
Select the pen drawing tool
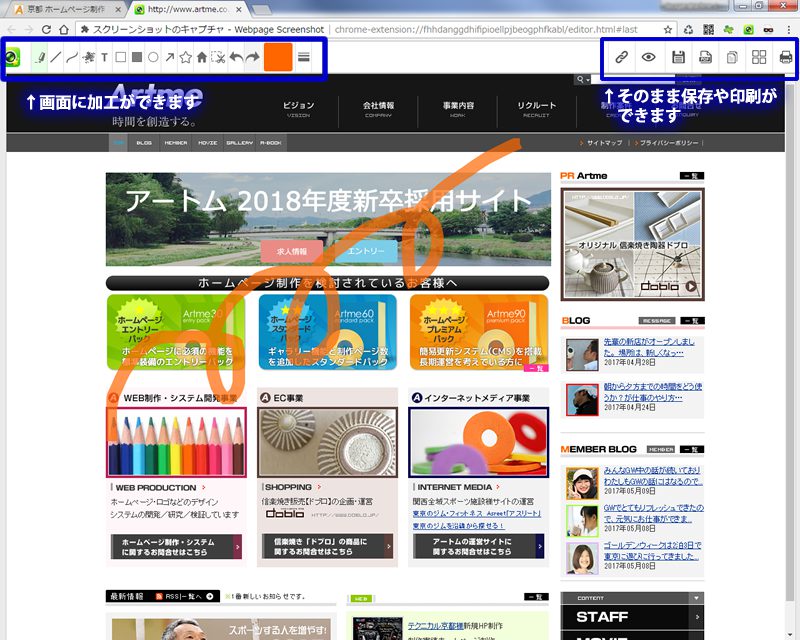pyautogui.click(x=39, y=57)
